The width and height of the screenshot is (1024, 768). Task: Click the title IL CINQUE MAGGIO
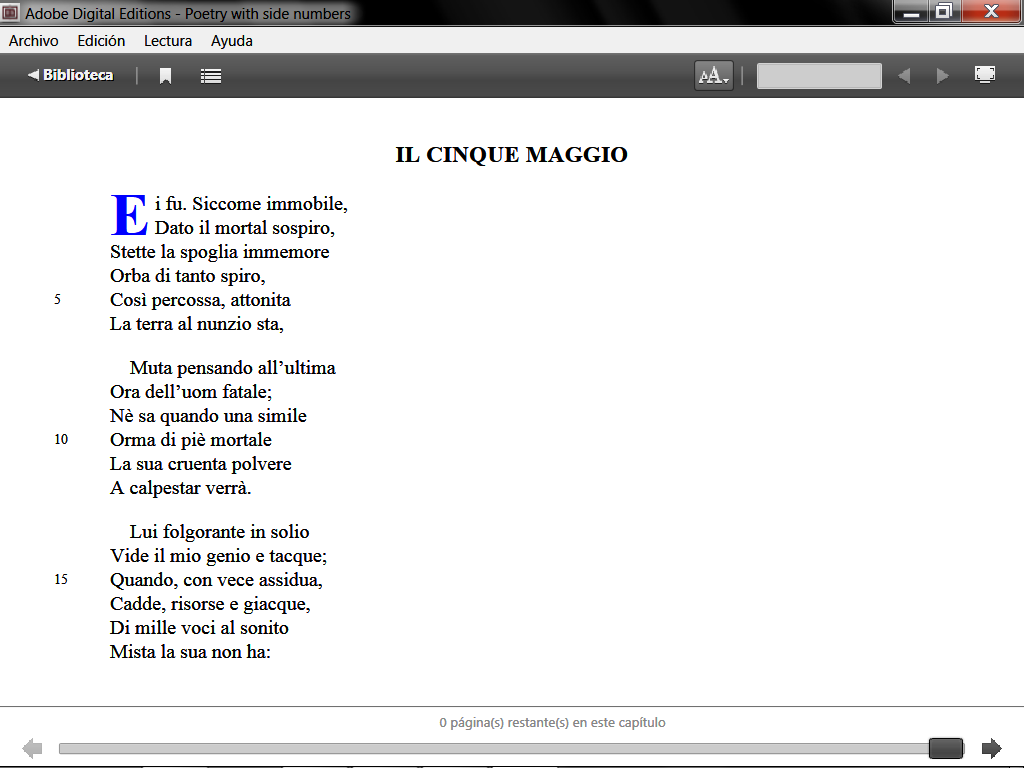point(511,155)
